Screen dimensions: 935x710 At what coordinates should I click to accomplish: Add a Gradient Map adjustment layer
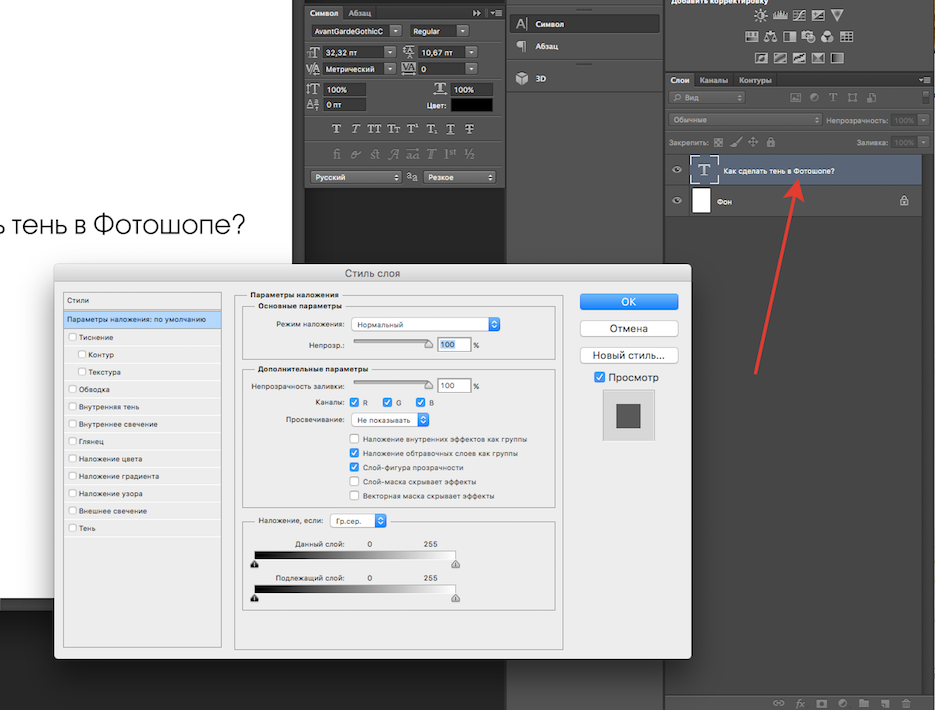click(x=837, y=58)
